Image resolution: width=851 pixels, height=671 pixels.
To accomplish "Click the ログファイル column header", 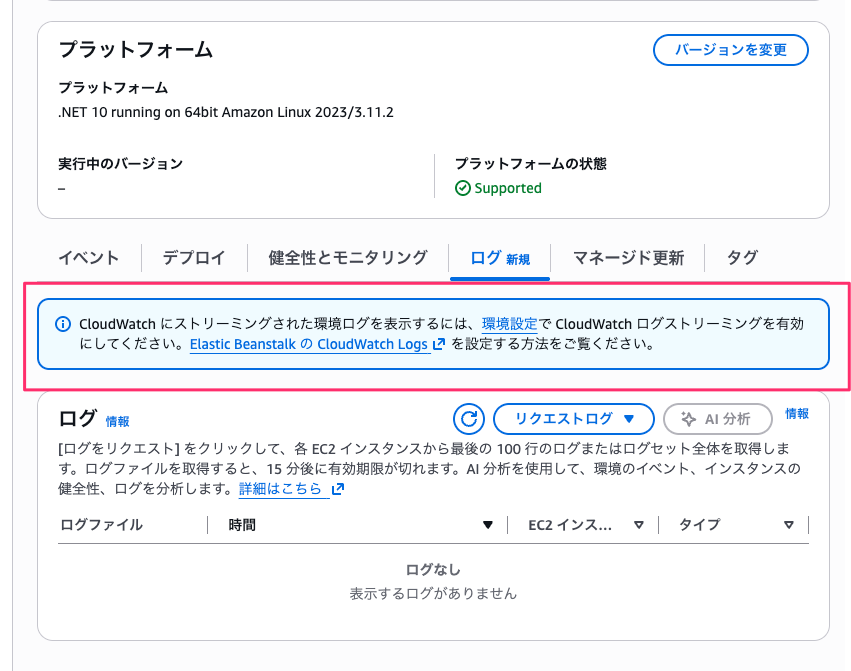I will pyautogui.click(x=101, y=525).
